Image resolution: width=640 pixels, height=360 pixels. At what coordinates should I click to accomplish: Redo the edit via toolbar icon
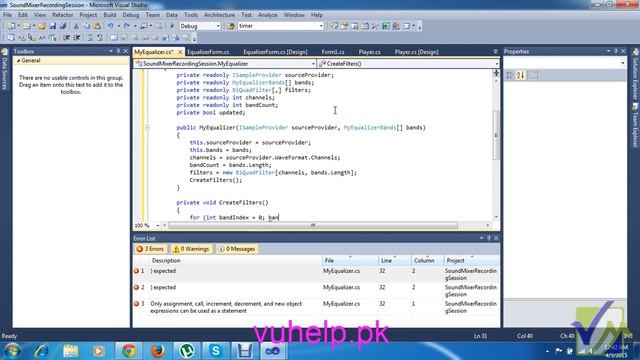127,26
